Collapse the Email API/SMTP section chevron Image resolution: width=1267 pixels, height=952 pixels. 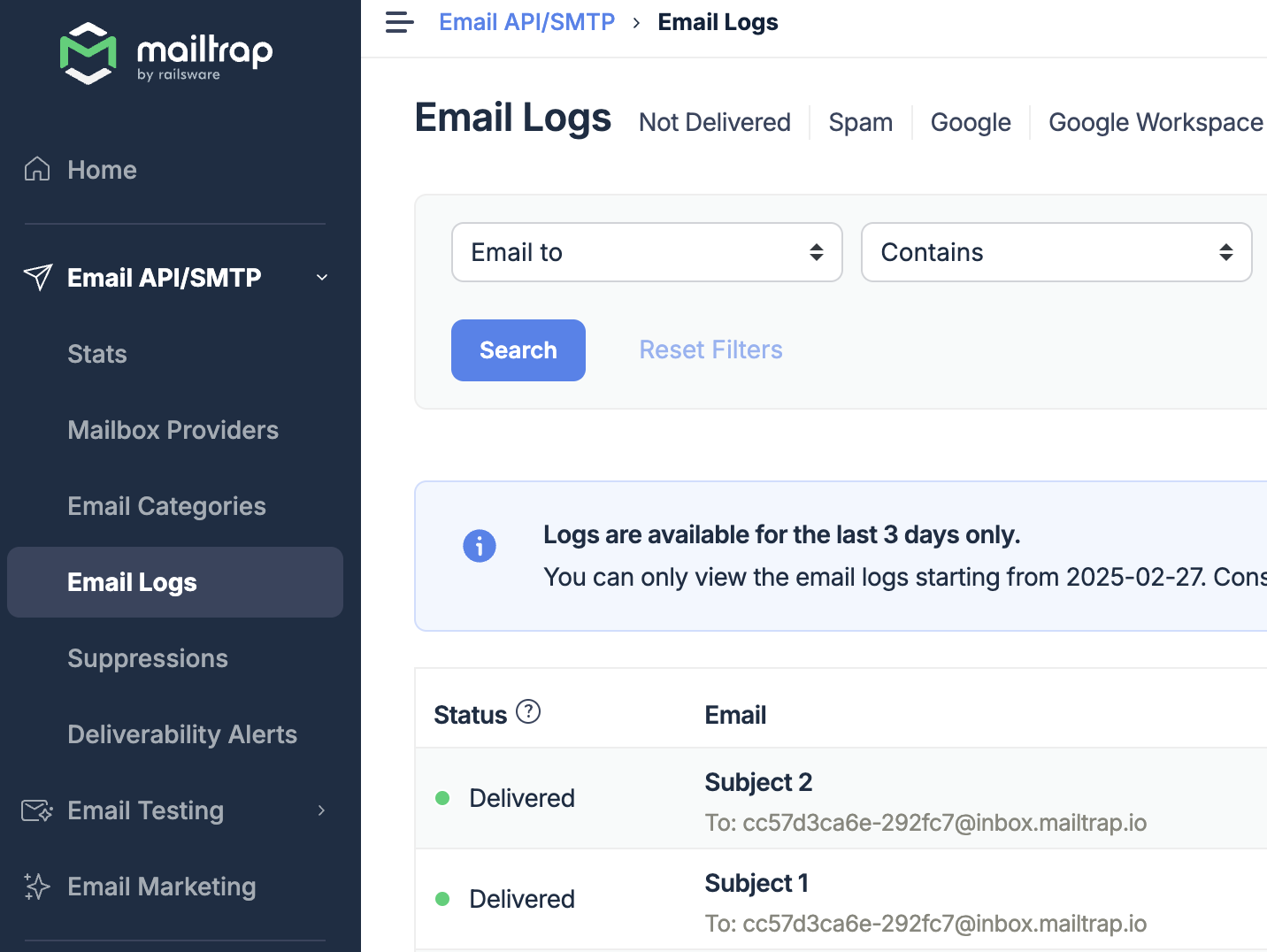point(322,278)
